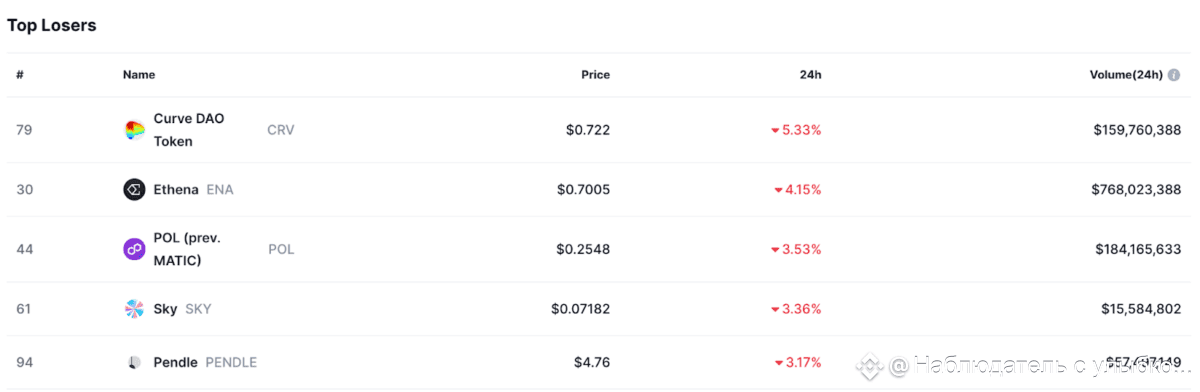The height and width of the screenshot is (392, 1200).
Task: Click the Ethena coin logo icon
Action: [134, 189]
